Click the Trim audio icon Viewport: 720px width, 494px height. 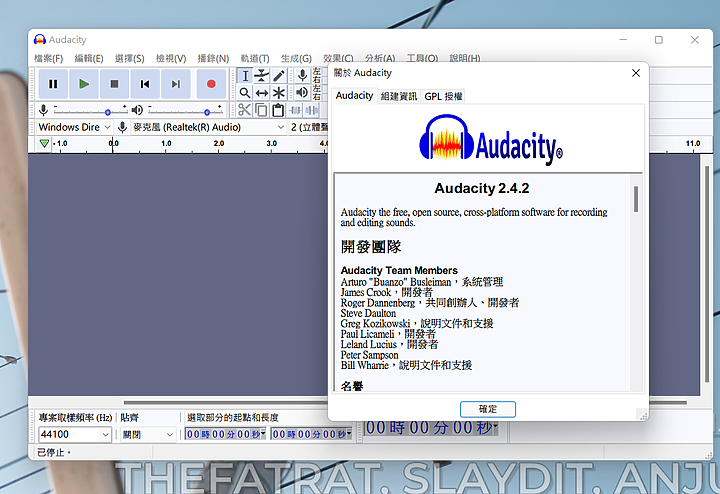pyautogui.click(x=295, y=110)
